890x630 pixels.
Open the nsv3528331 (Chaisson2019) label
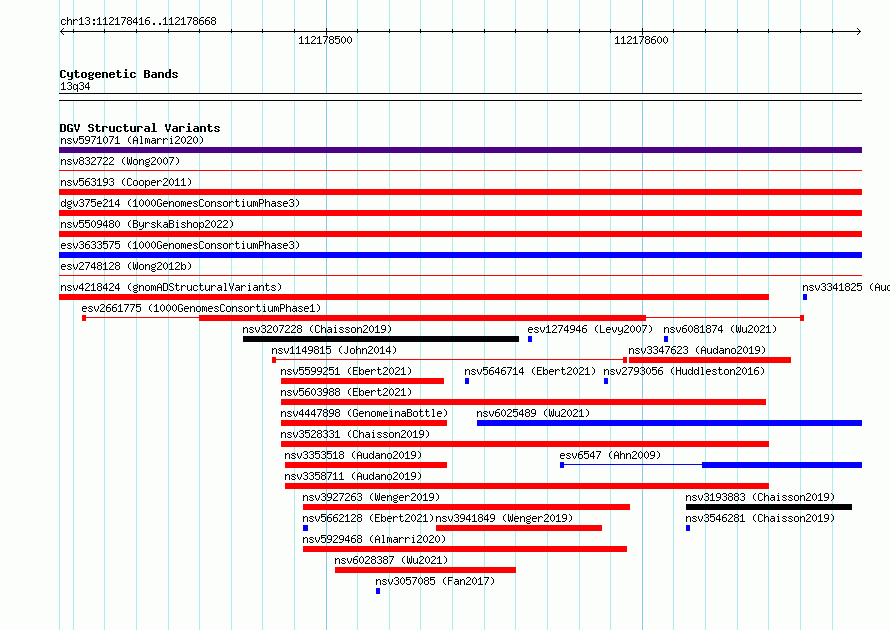[355, 434]
